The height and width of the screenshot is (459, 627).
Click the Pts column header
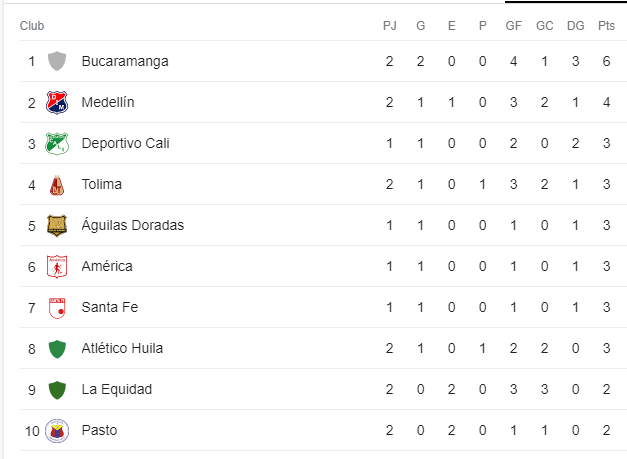[606, 26]
